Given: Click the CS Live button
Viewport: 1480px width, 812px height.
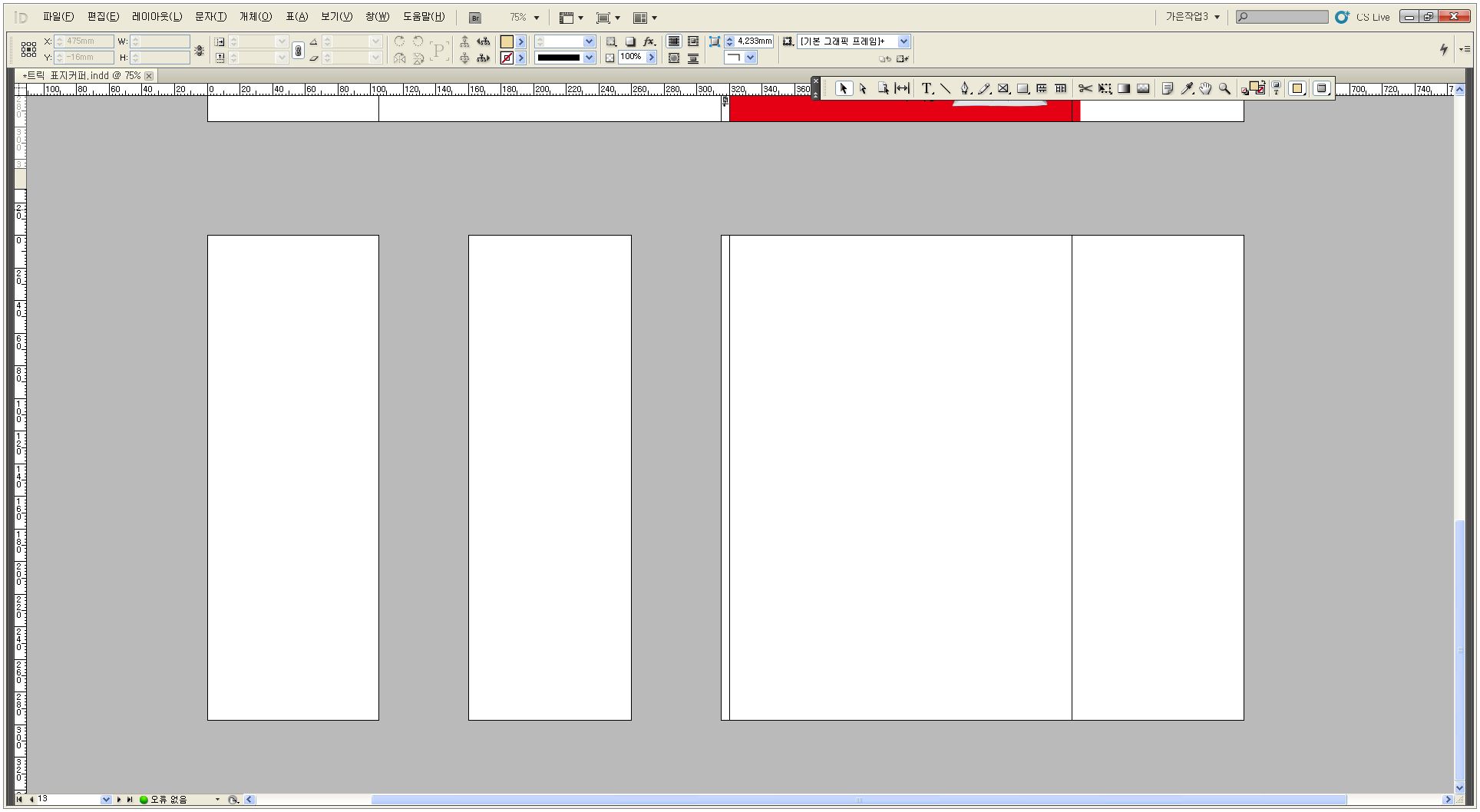Looking at the screenshot, I should click(x=1363, y=17).
